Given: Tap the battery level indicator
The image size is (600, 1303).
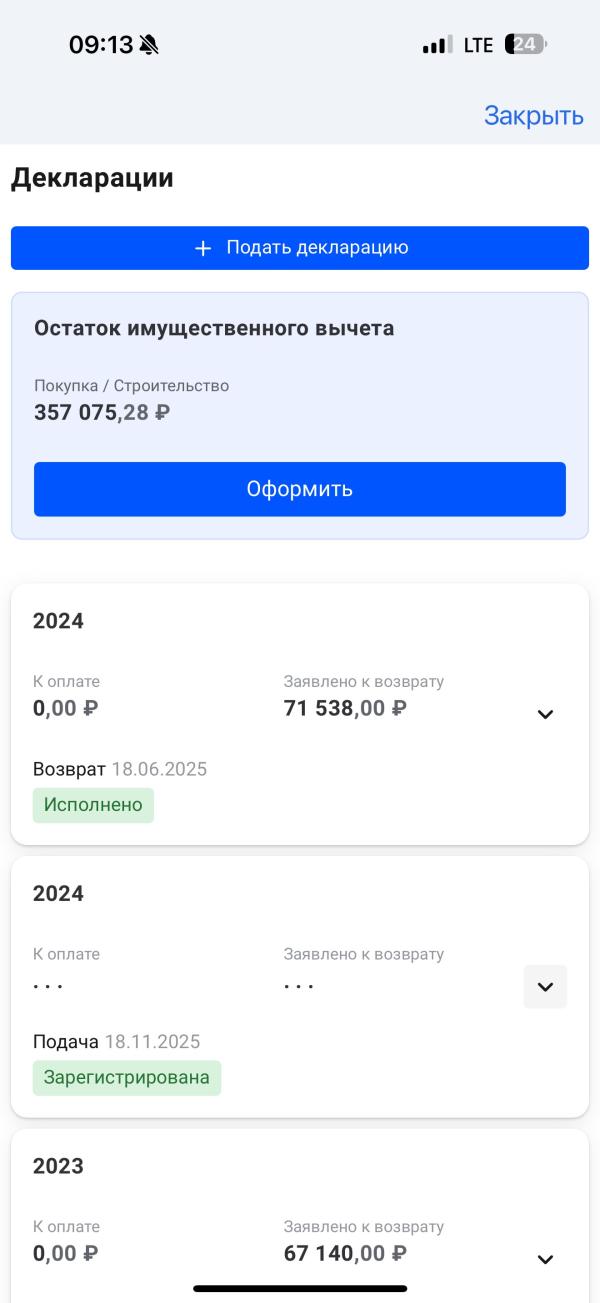Looking at the screenshot, I should pyautogui.click(x=526, y=45).
